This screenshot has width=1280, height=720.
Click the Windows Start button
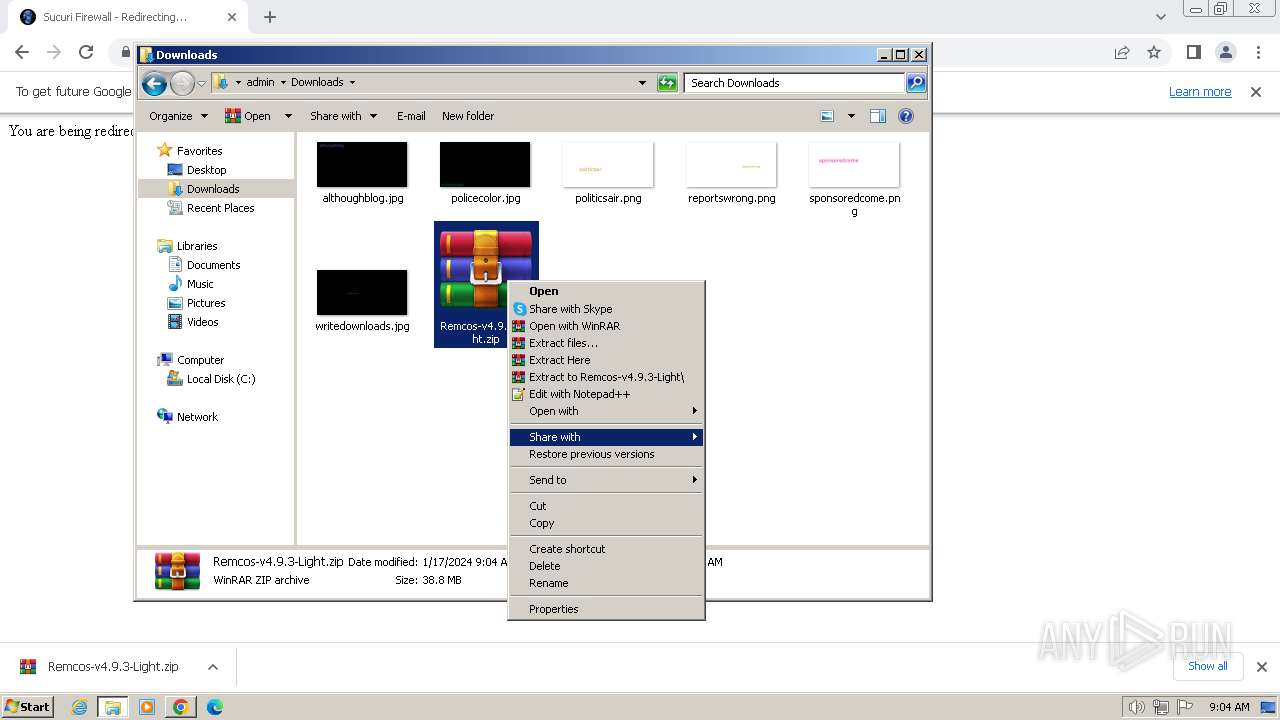(28, 707)
